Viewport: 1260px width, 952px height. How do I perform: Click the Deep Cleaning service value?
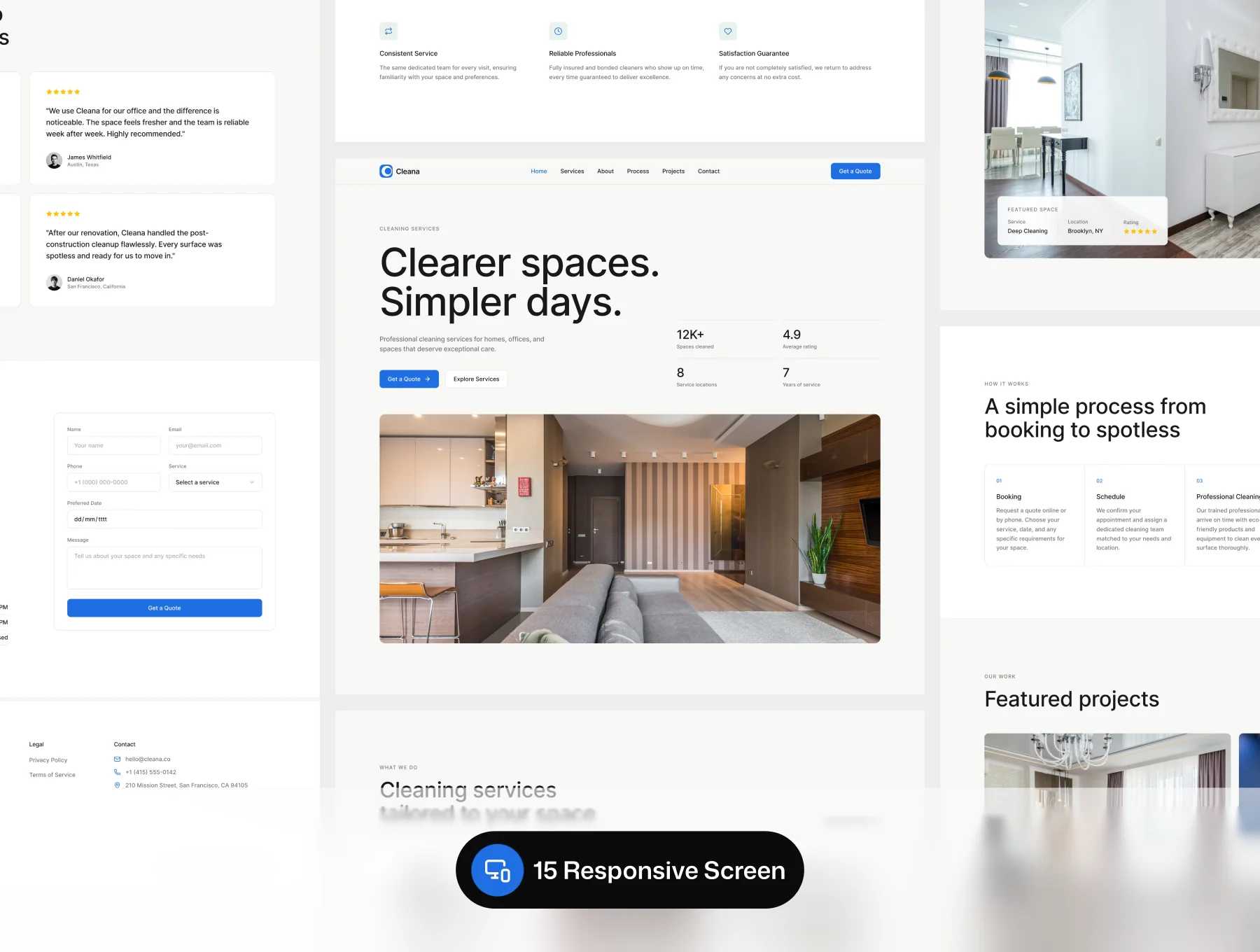point(1028,231)
